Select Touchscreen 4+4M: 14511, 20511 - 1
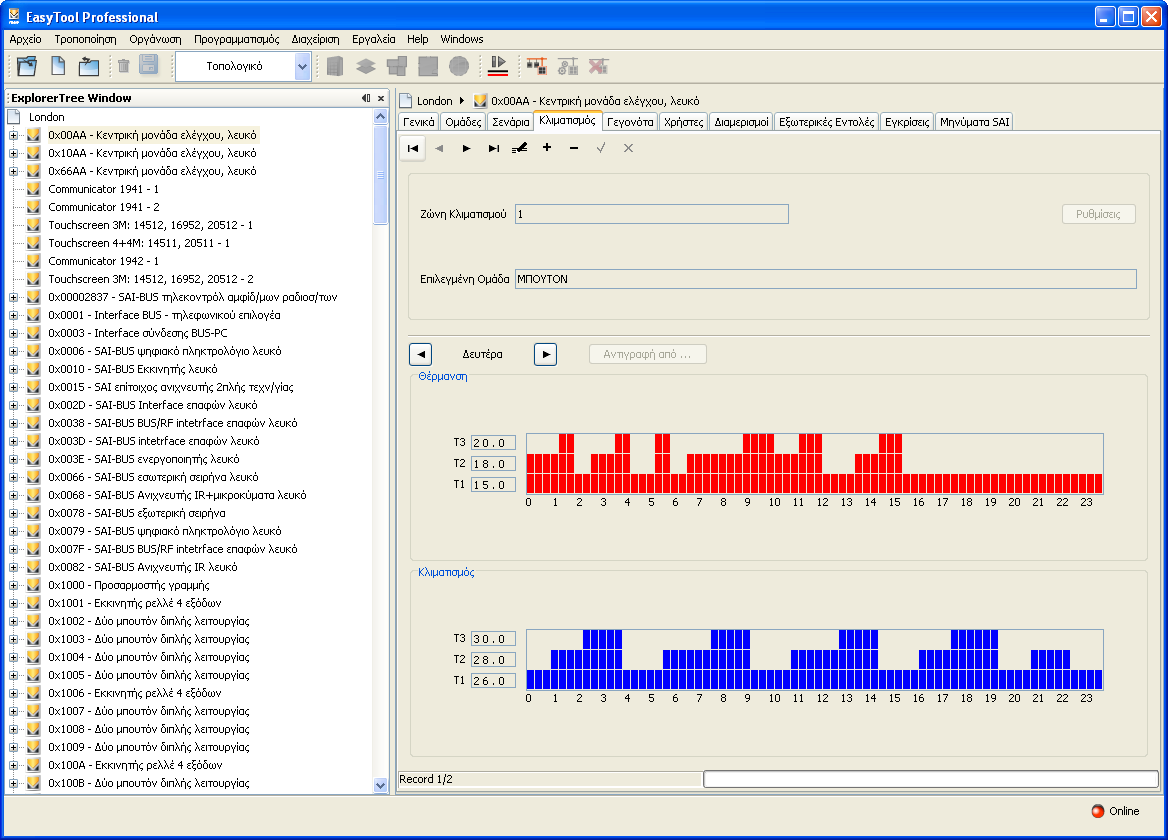1168x840 pixels. [x=139, y=244]
